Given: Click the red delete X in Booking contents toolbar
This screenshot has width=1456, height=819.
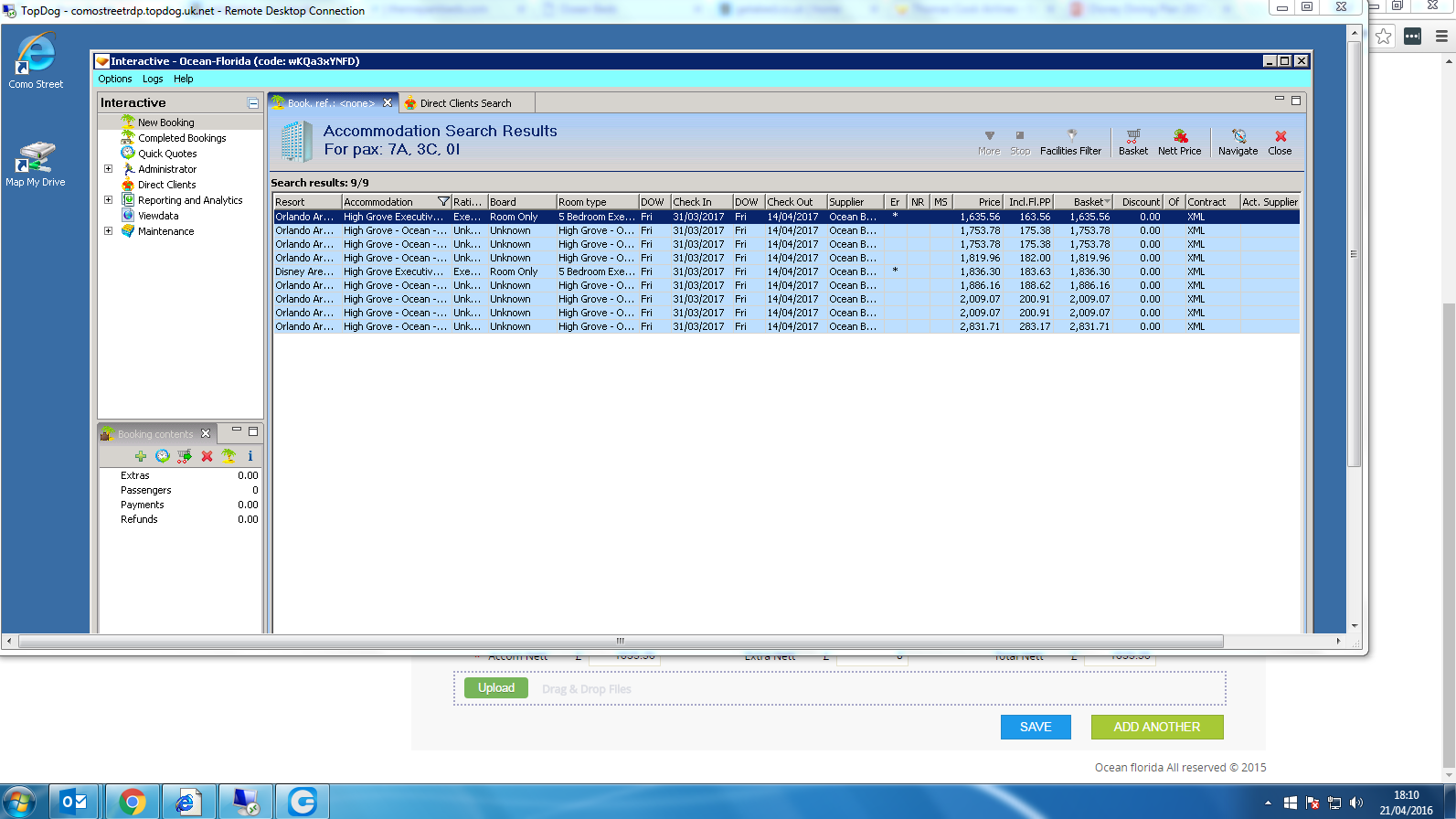Looking at the screenshot, I should (x=207, y=456).
